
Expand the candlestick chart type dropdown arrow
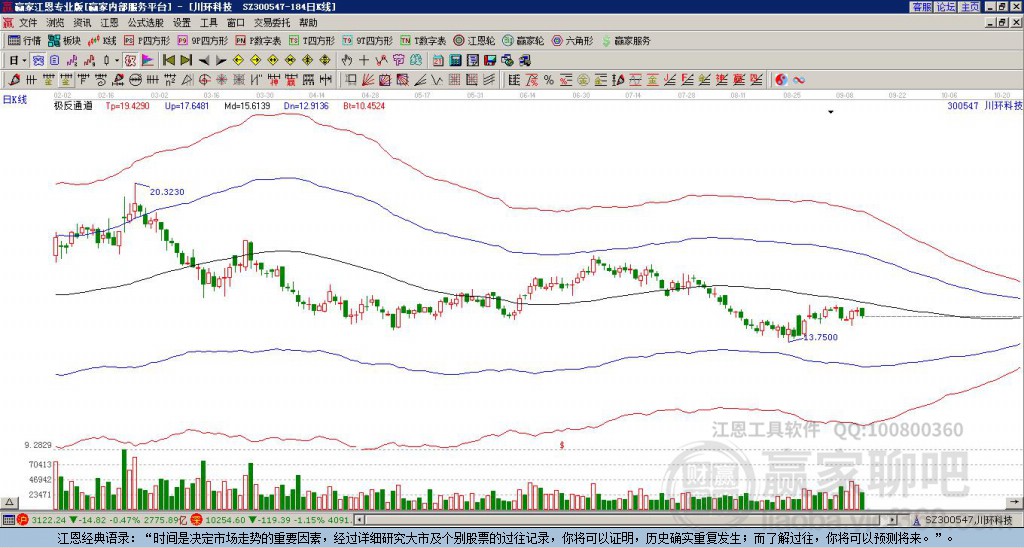click(118, 61)
